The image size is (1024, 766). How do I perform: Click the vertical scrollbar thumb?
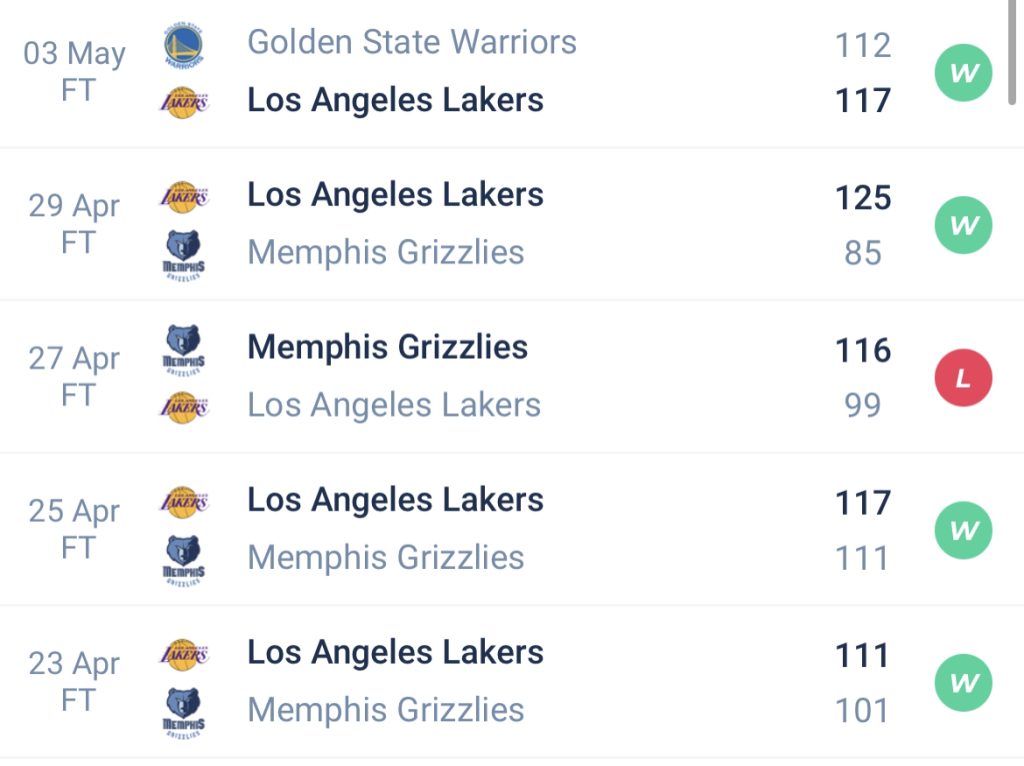[x=1012, y=52]
